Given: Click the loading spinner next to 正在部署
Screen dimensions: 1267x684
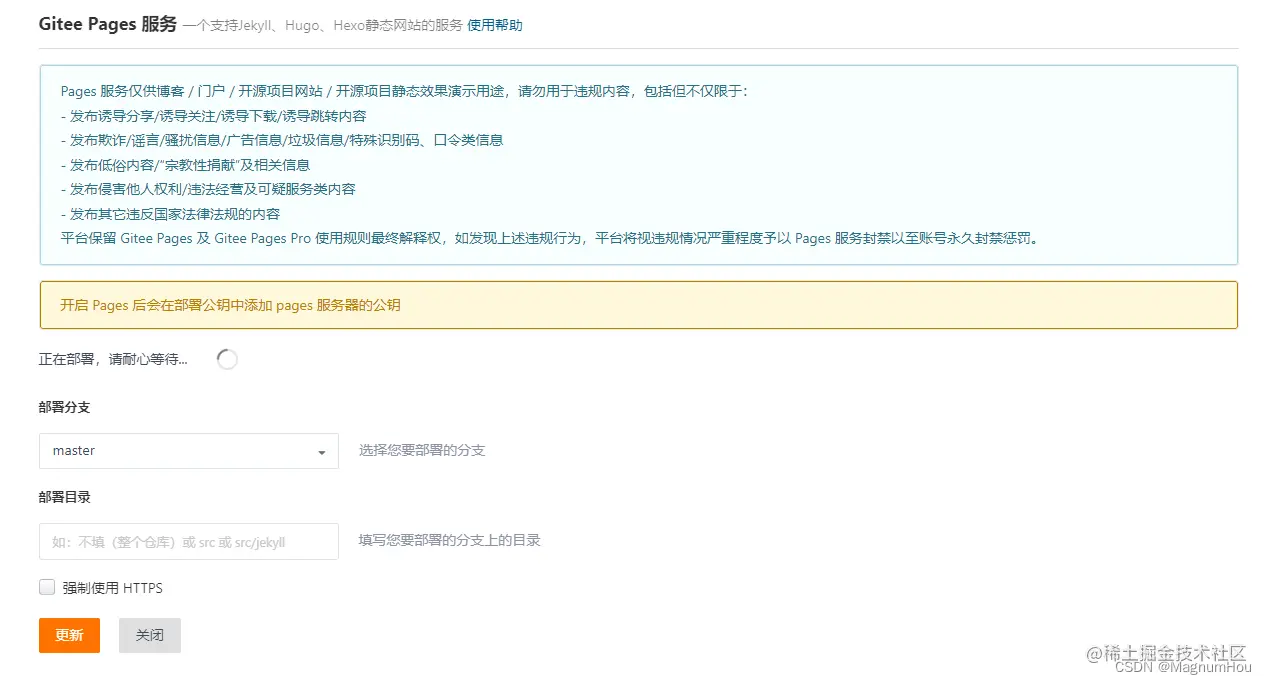Looking at the screenshot, I should pos(226,358).
